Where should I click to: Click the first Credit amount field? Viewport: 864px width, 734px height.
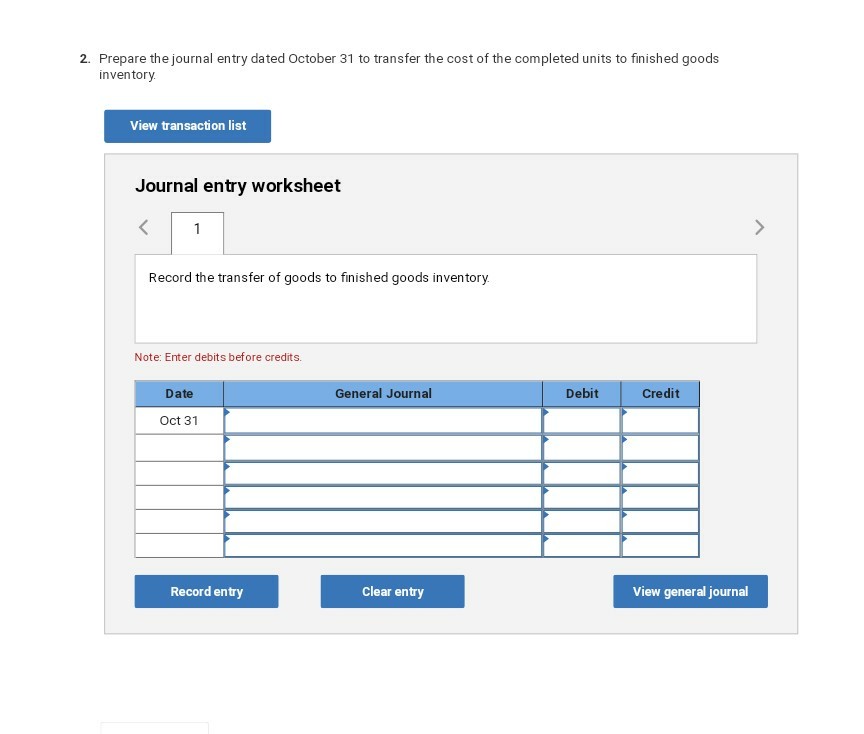[659, 421]
